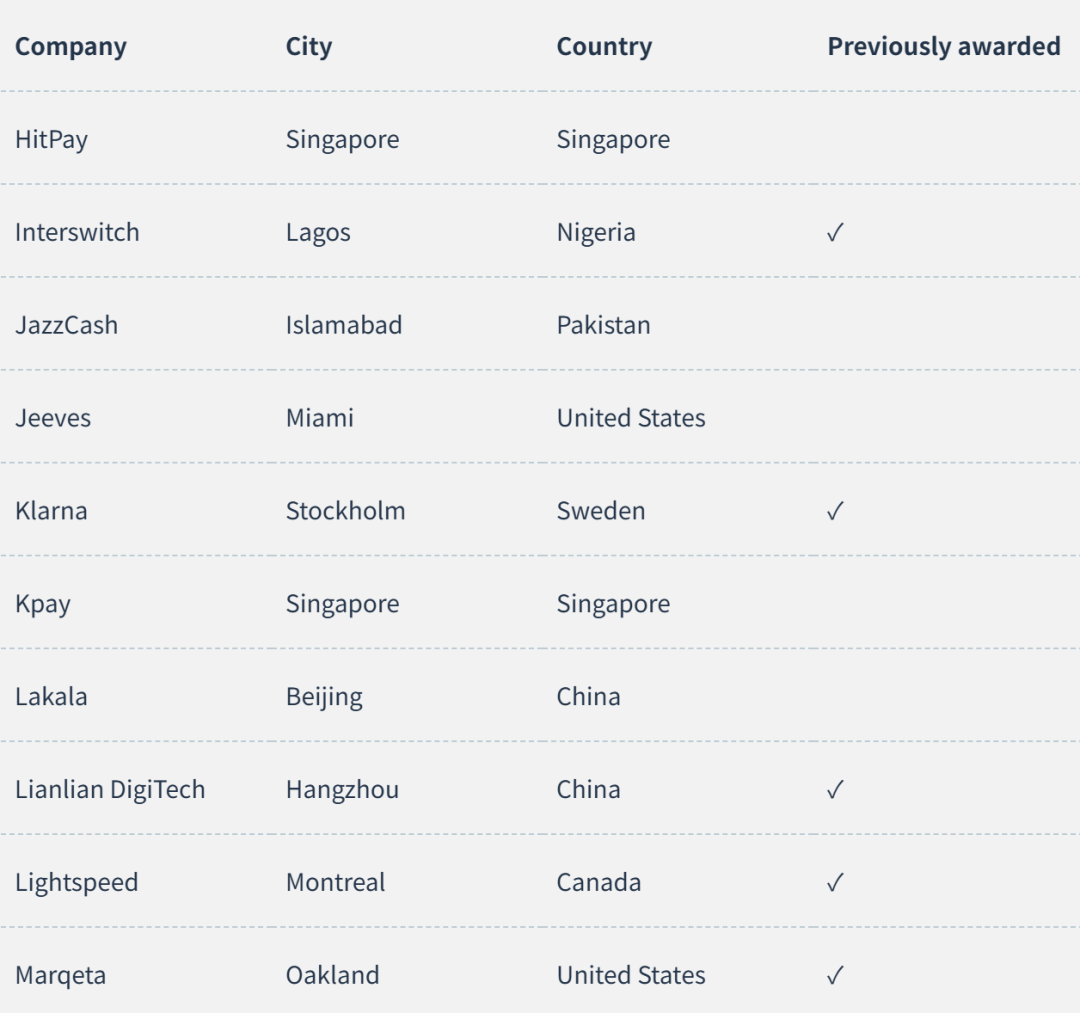Image resolution: width=1080 pixels, height=1013 pixels.
Task: Click the Klarna previously awarded checkmark
Action: [x=835, y=511]
